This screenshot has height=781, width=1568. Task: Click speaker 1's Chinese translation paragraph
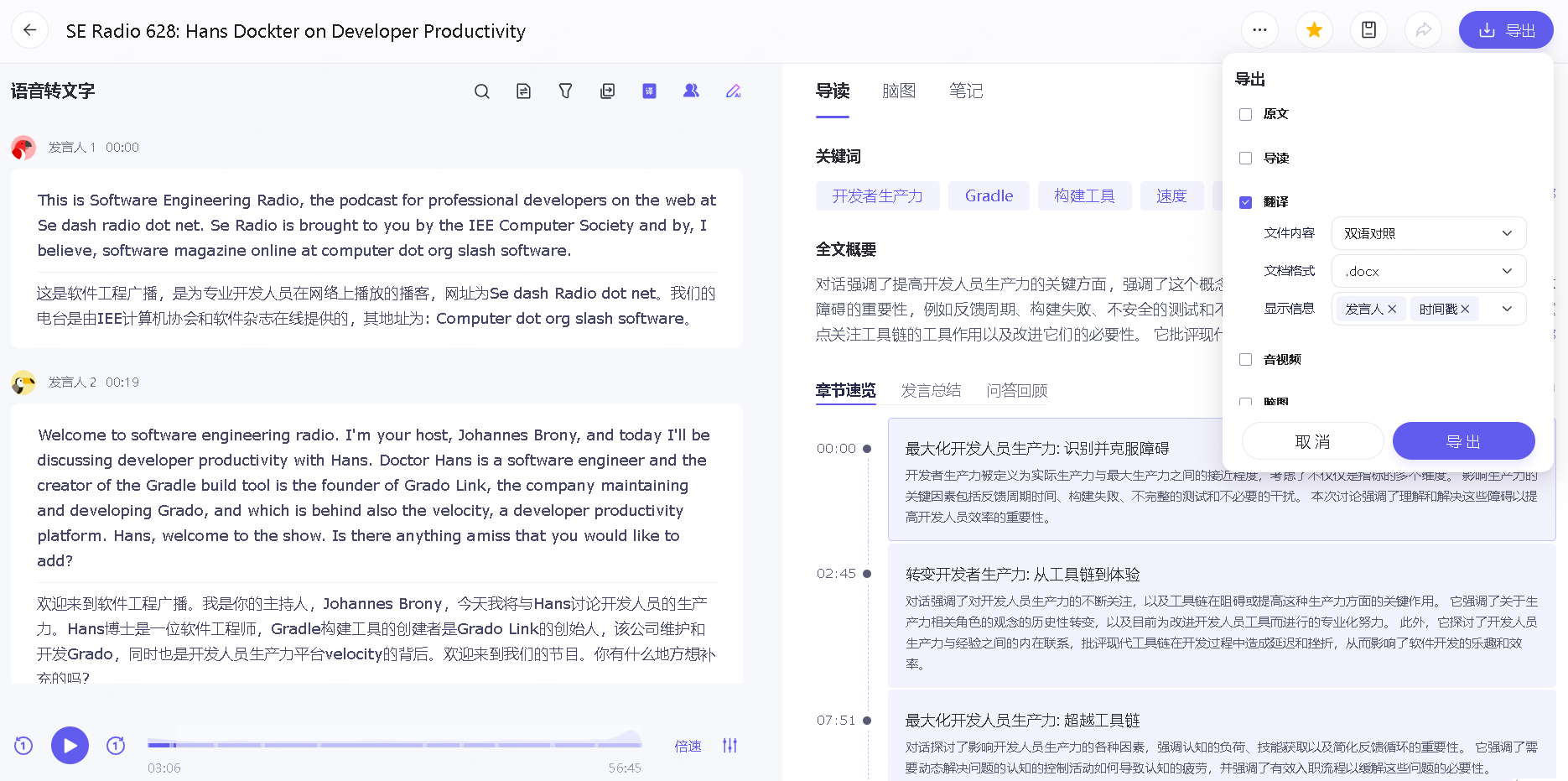coord(376,306)
